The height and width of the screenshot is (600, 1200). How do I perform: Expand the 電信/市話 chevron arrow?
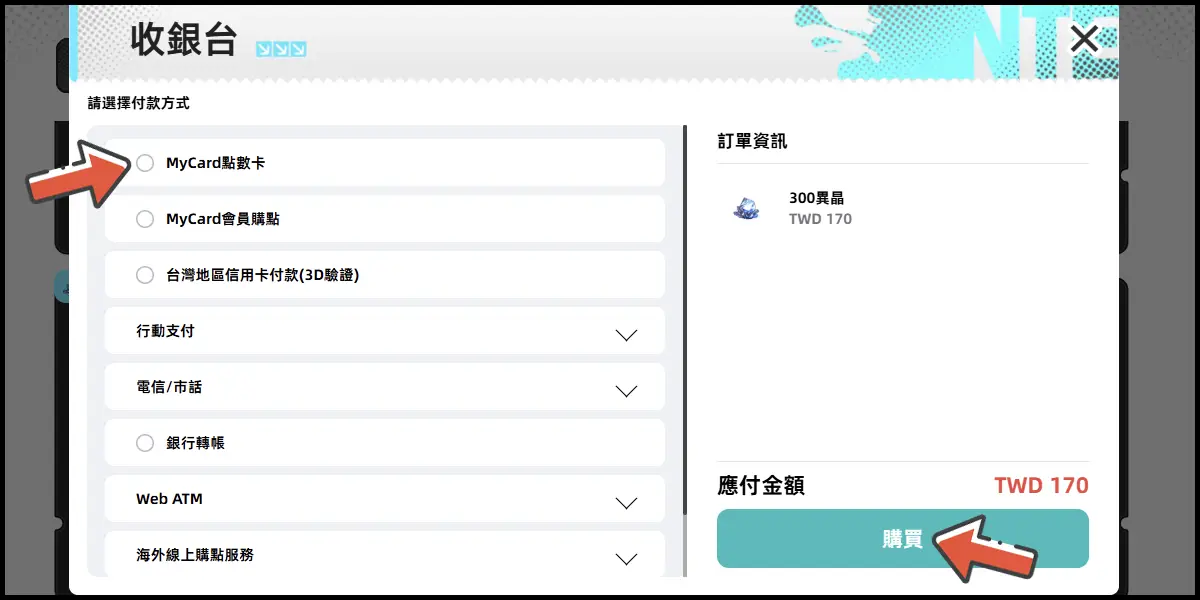click(626, 391)
